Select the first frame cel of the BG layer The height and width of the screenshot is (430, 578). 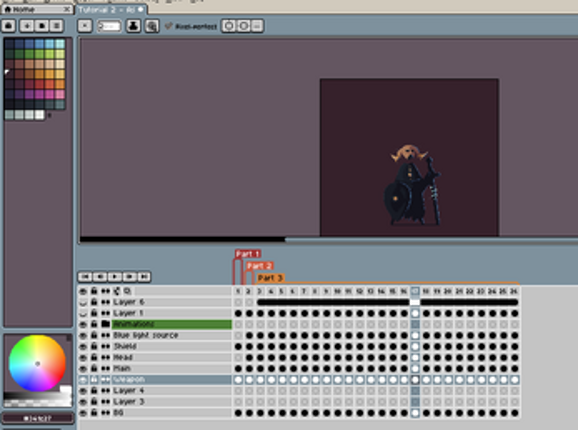coord(238,413)
